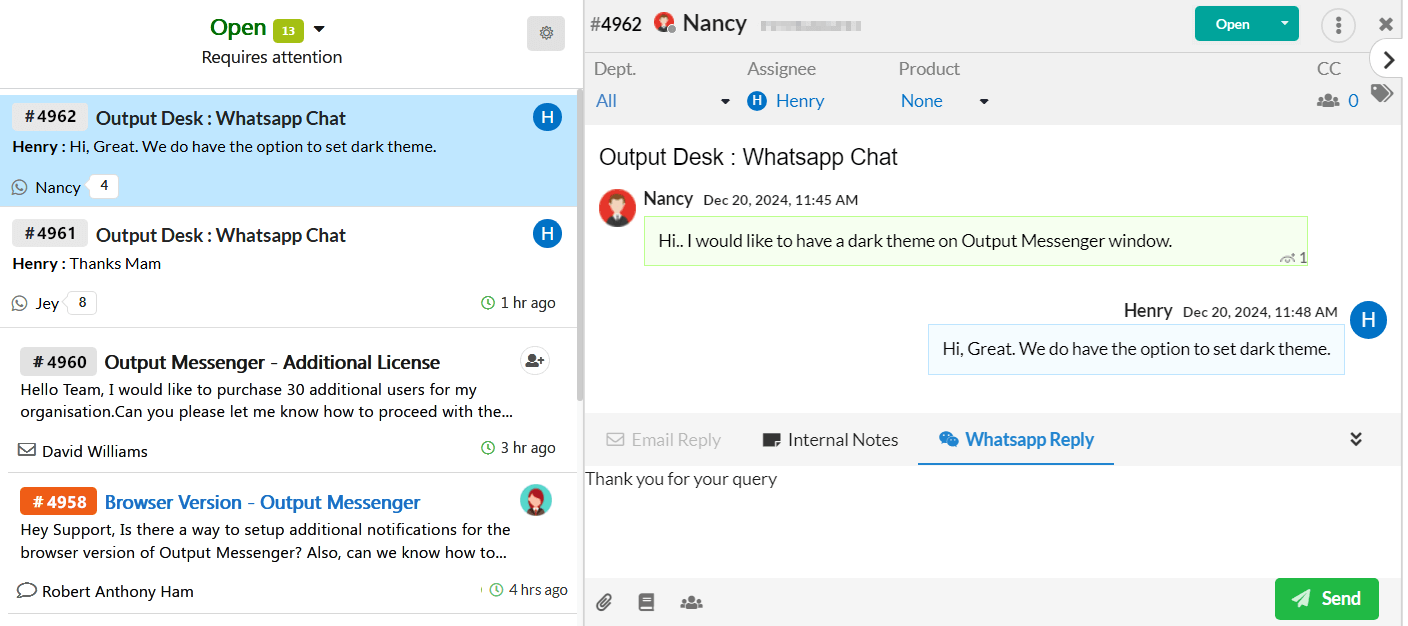Image resolution: width=1408 pixels, height=626 pixels.
Task: Switch to the Email Reply tab
Action: (x=664, y=440)
